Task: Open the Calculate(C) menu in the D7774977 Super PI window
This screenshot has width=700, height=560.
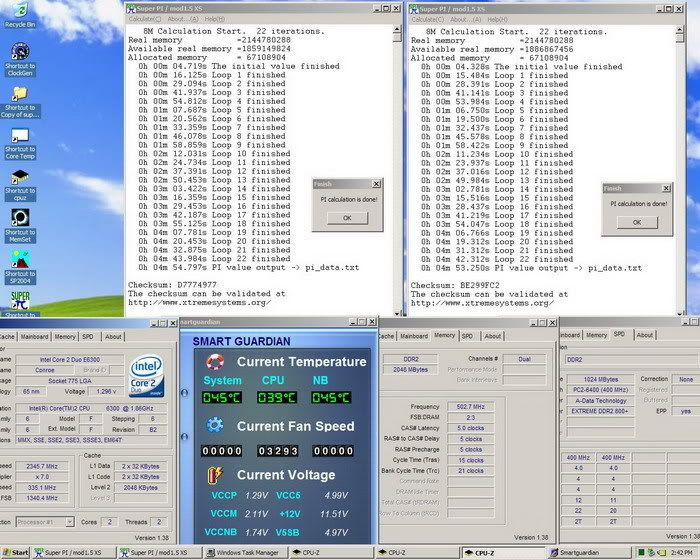Action: click(x=145, y=19)
